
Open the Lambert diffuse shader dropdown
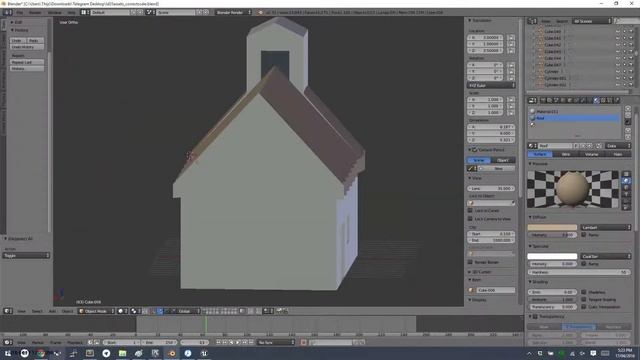pos(605,227)
